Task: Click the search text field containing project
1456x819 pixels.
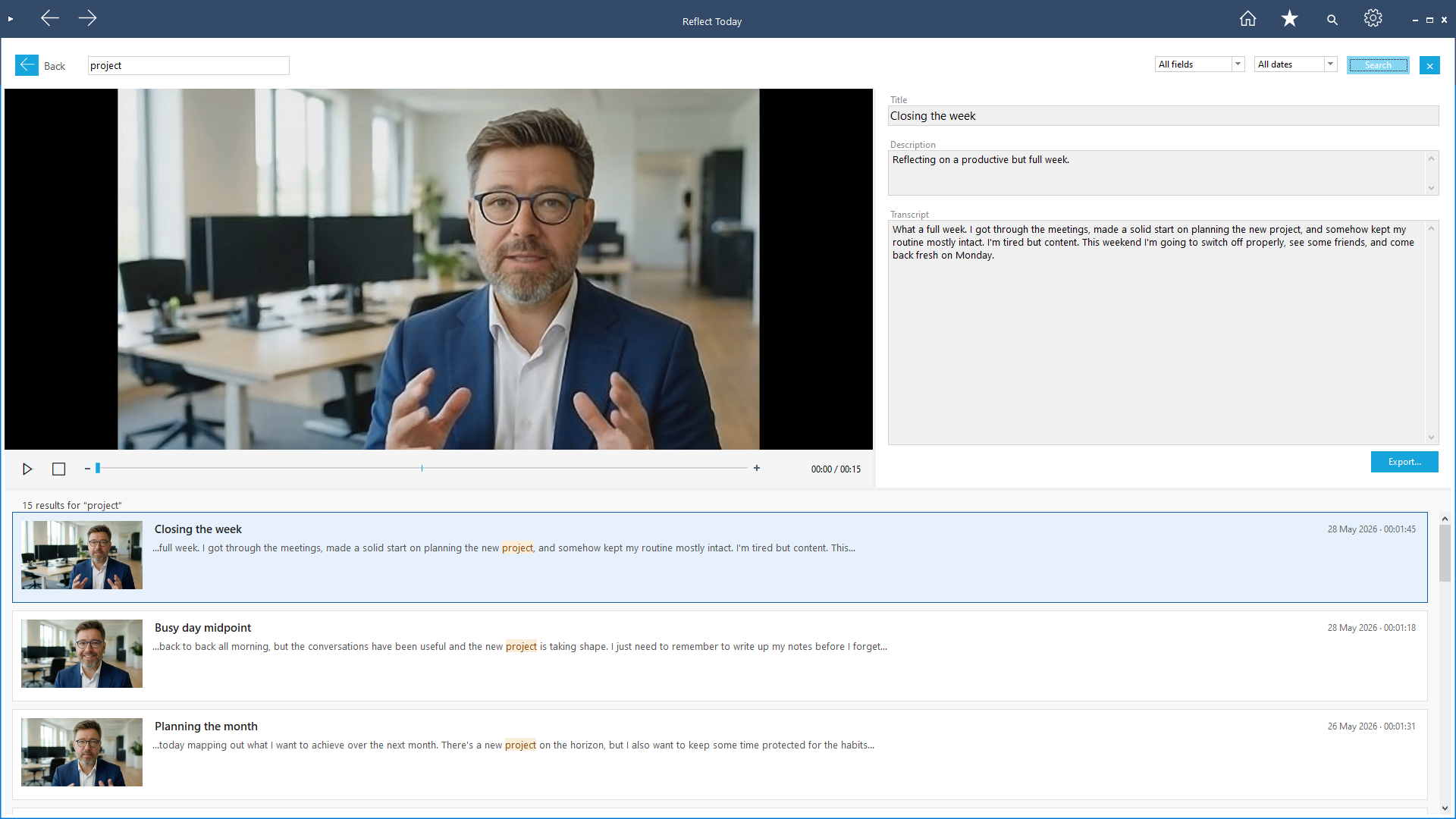Action: point(188,65)
